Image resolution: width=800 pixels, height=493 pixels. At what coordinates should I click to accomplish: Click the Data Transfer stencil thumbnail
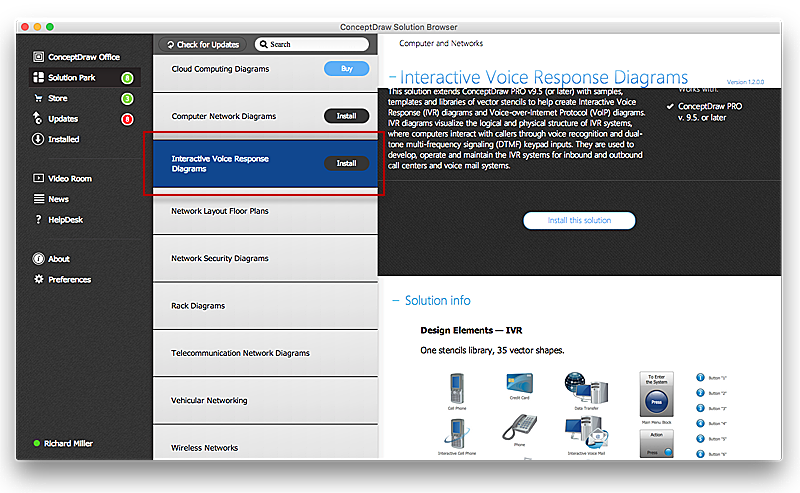tap(586, 388)
